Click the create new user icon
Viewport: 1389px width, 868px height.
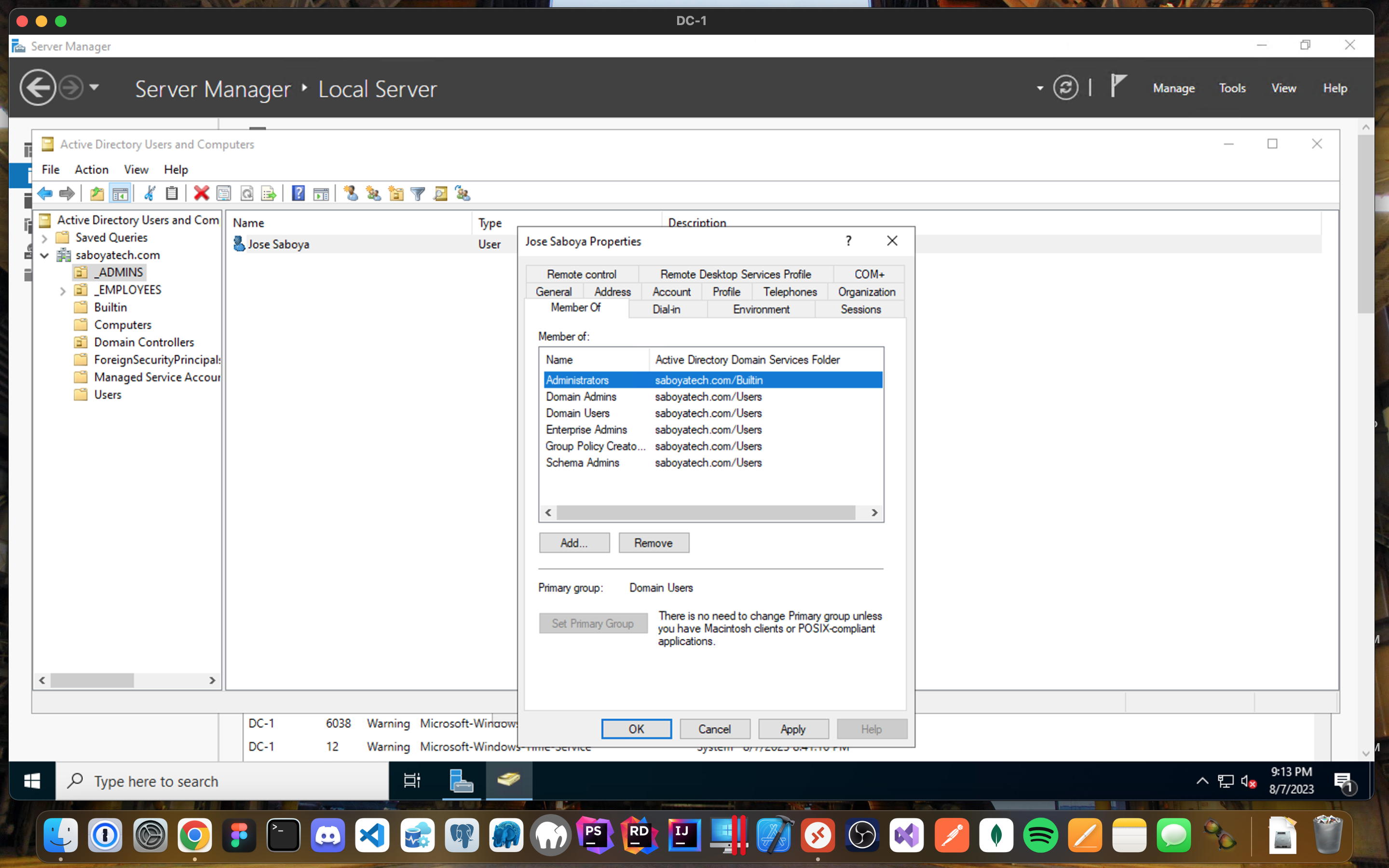pos(351,193)
